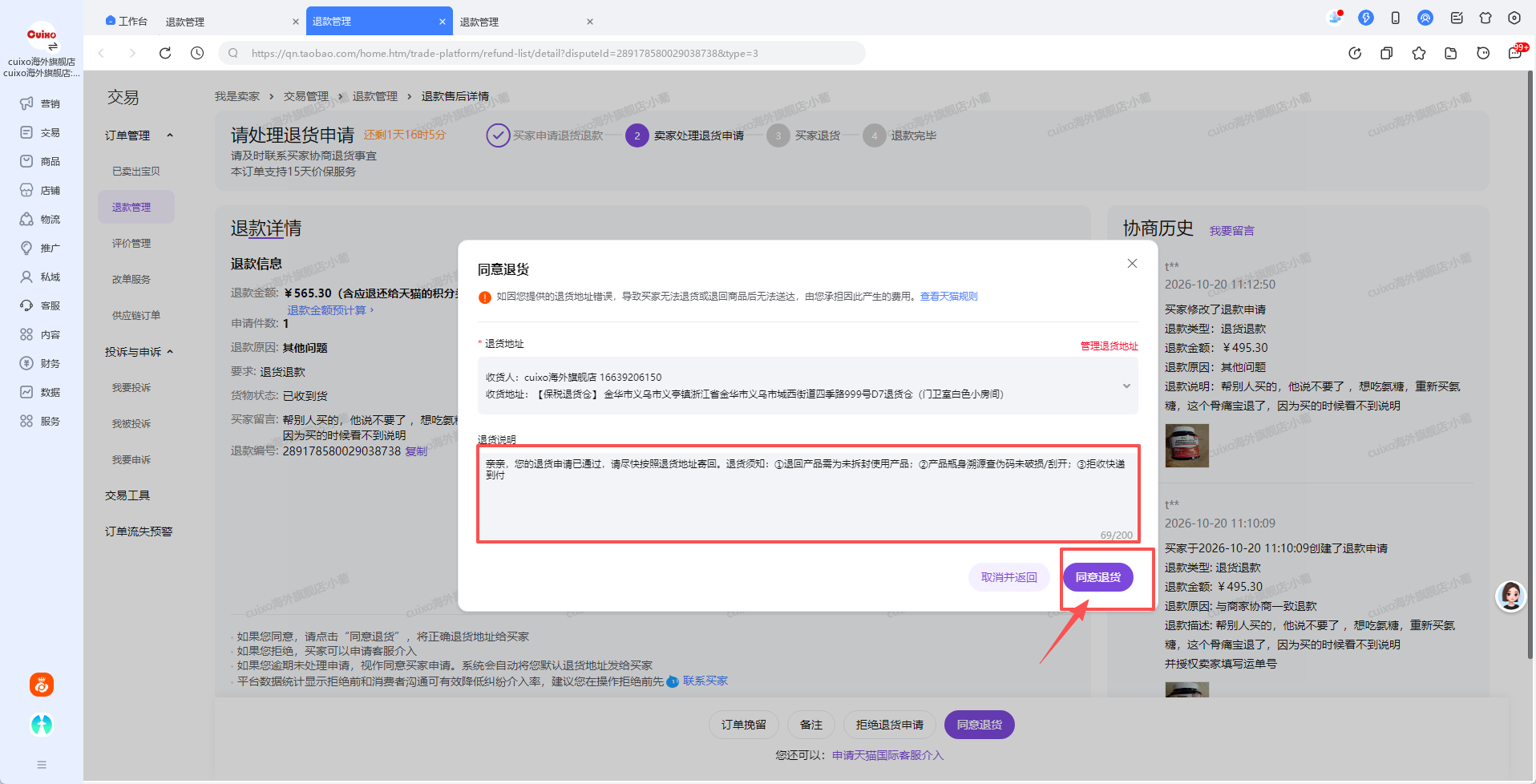Click 取消并返回 in the dialog
The width and height of the screenshot is (1536, 784).
[x=1009, y=577]
